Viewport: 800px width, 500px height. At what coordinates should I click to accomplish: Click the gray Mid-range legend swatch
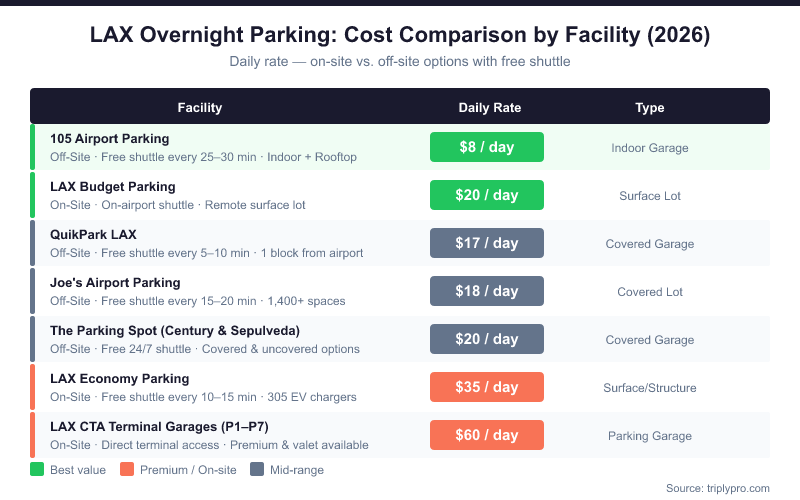257,469
